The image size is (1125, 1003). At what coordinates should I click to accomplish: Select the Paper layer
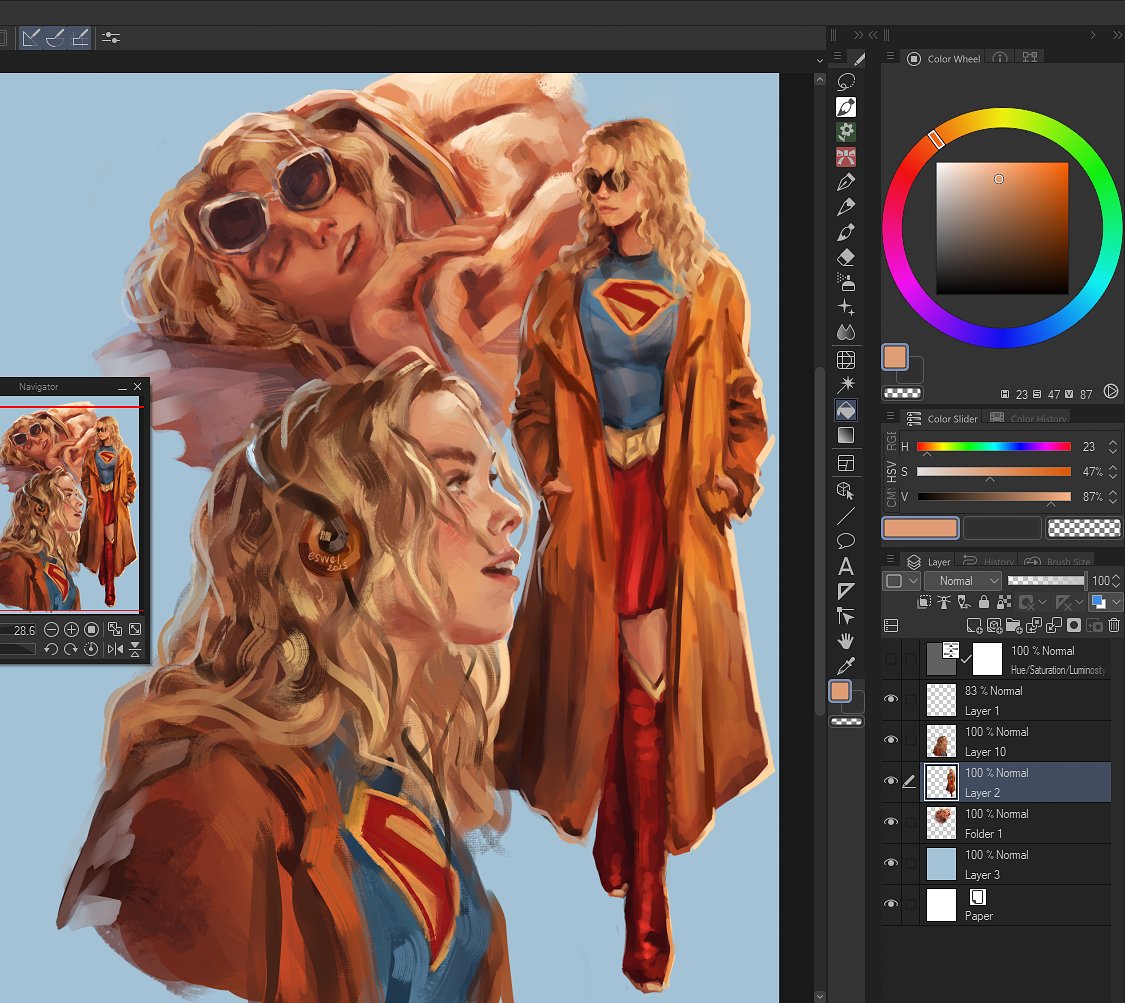click(1016, 905)
